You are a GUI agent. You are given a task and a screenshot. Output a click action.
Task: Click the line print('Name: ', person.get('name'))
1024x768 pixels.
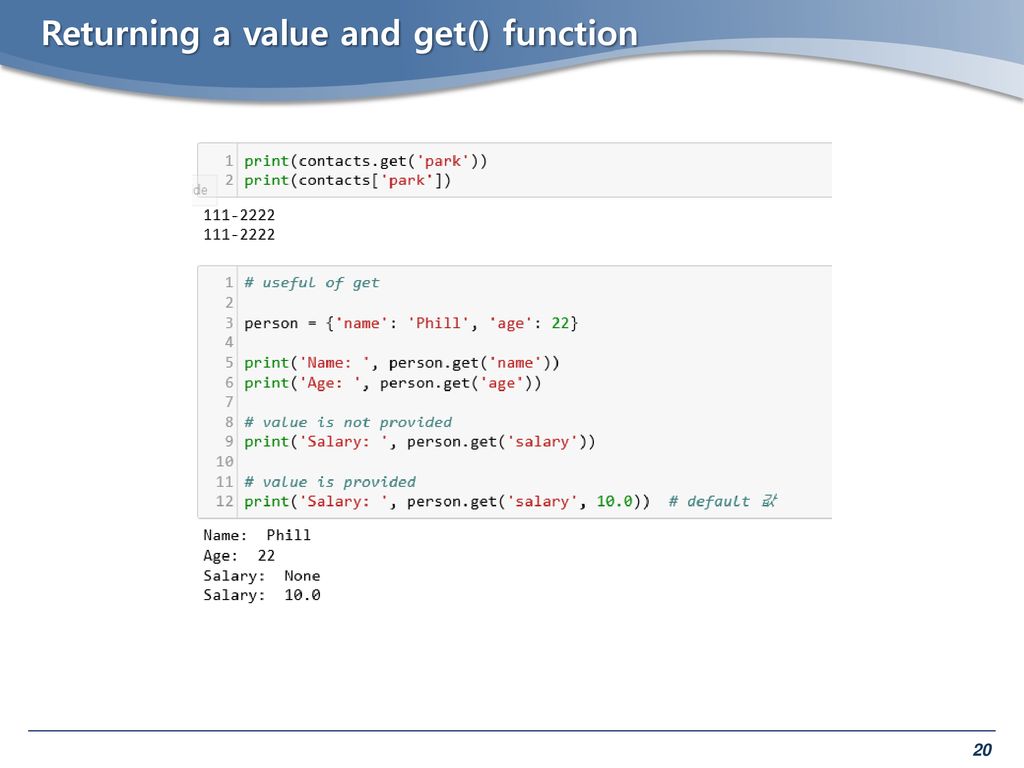pyautogui.click(x=402, y=363)
